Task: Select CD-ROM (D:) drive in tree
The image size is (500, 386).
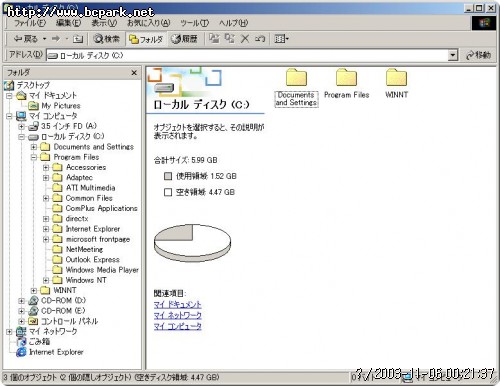Action: click(x=63, y=301)
